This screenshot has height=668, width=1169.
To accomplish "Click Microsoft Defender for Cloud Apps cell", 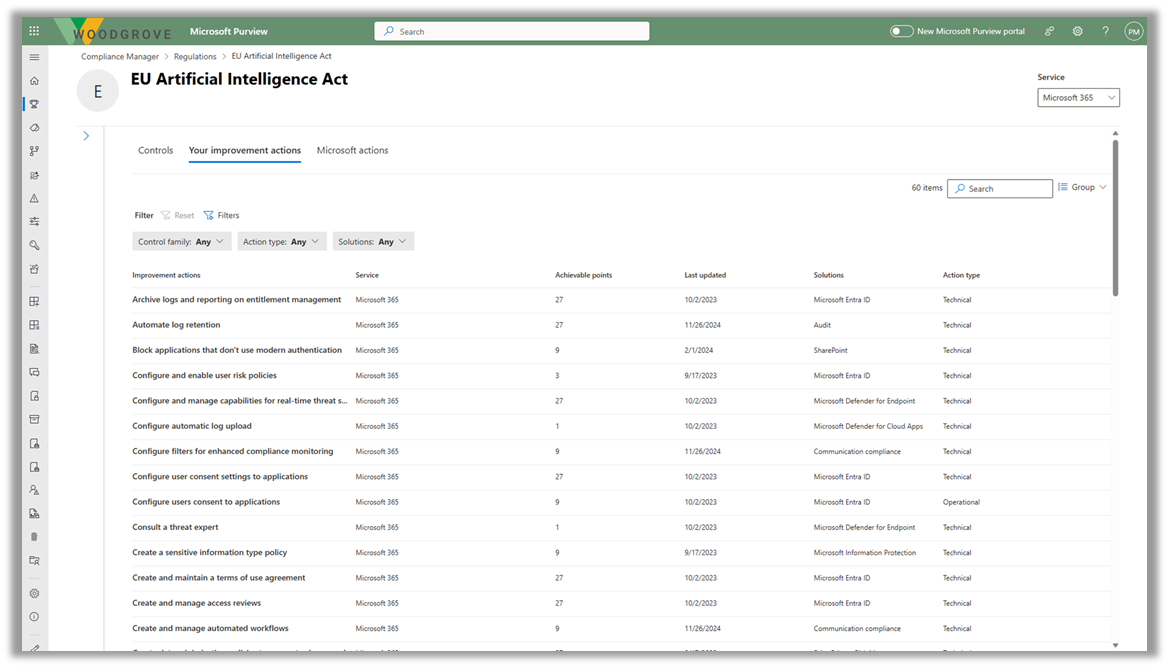I will (x=868, y=426).
